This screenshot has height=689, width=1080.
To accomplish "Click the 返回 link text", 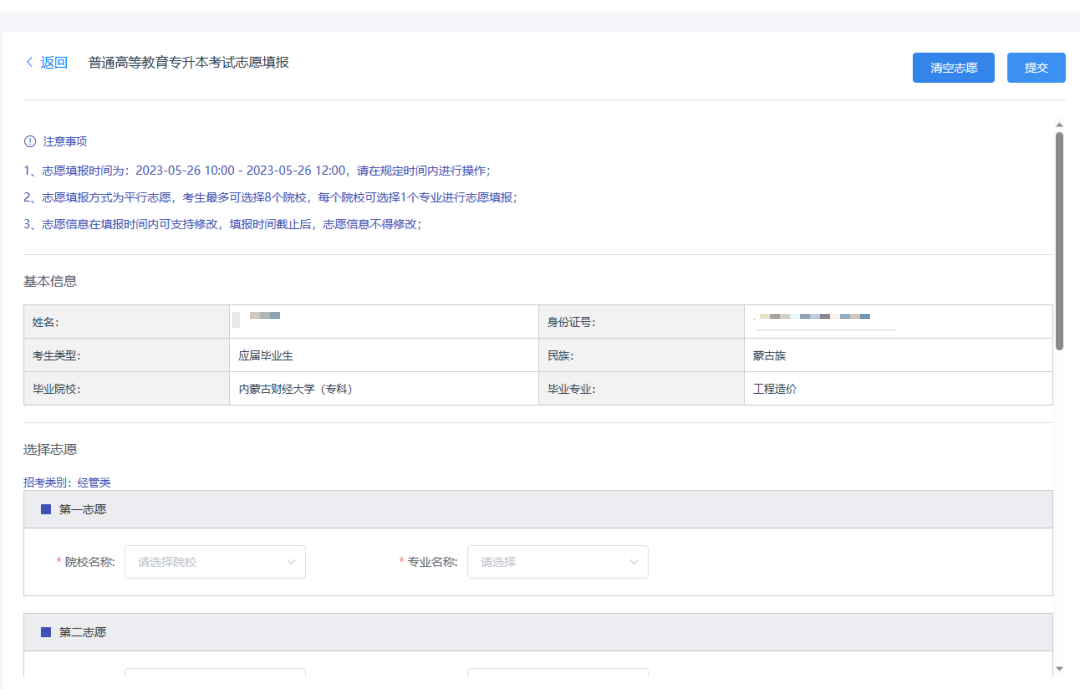I will coord(54,63).
